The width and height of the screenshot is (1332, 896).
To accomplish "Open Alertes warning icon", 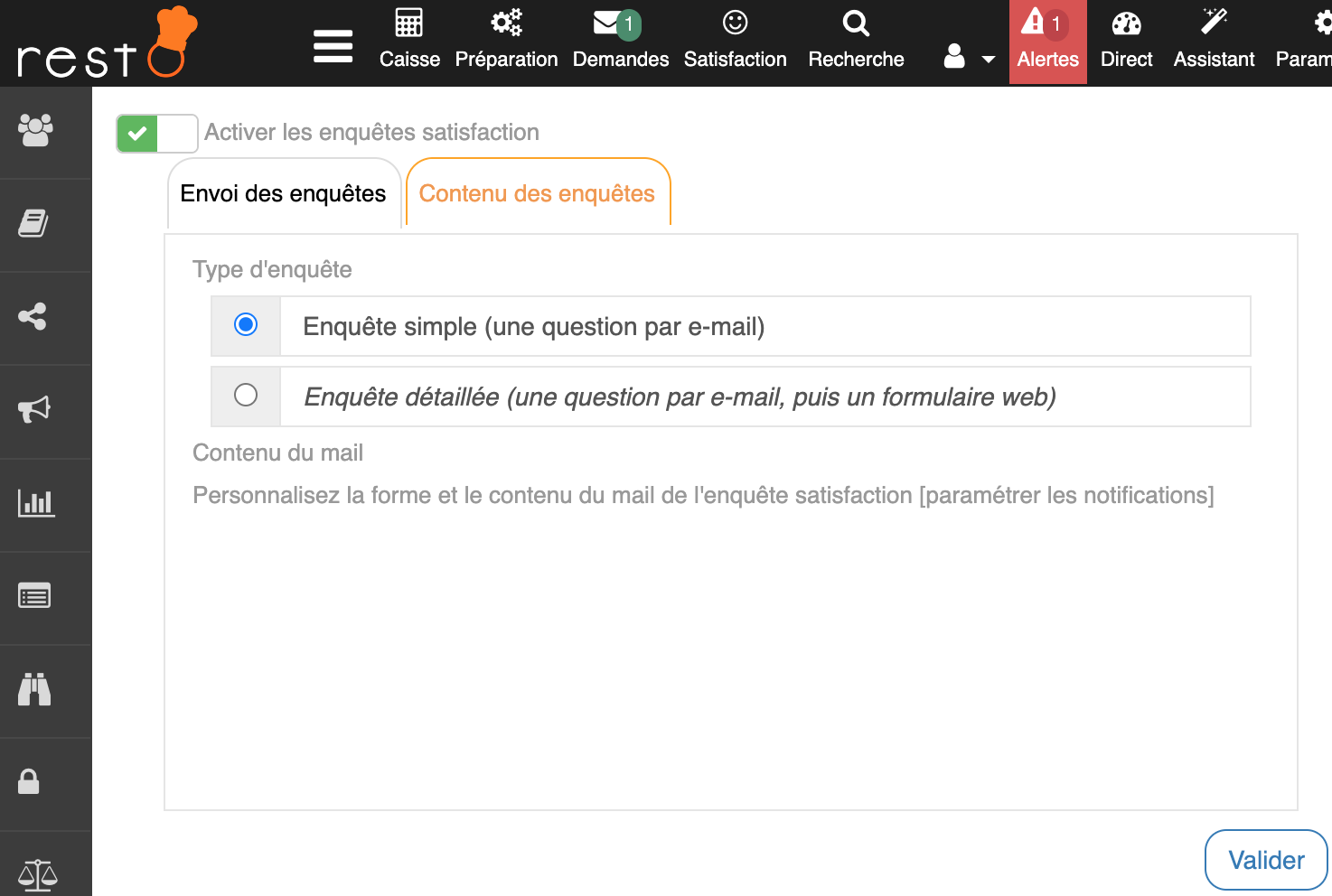I will point(1033,23).
